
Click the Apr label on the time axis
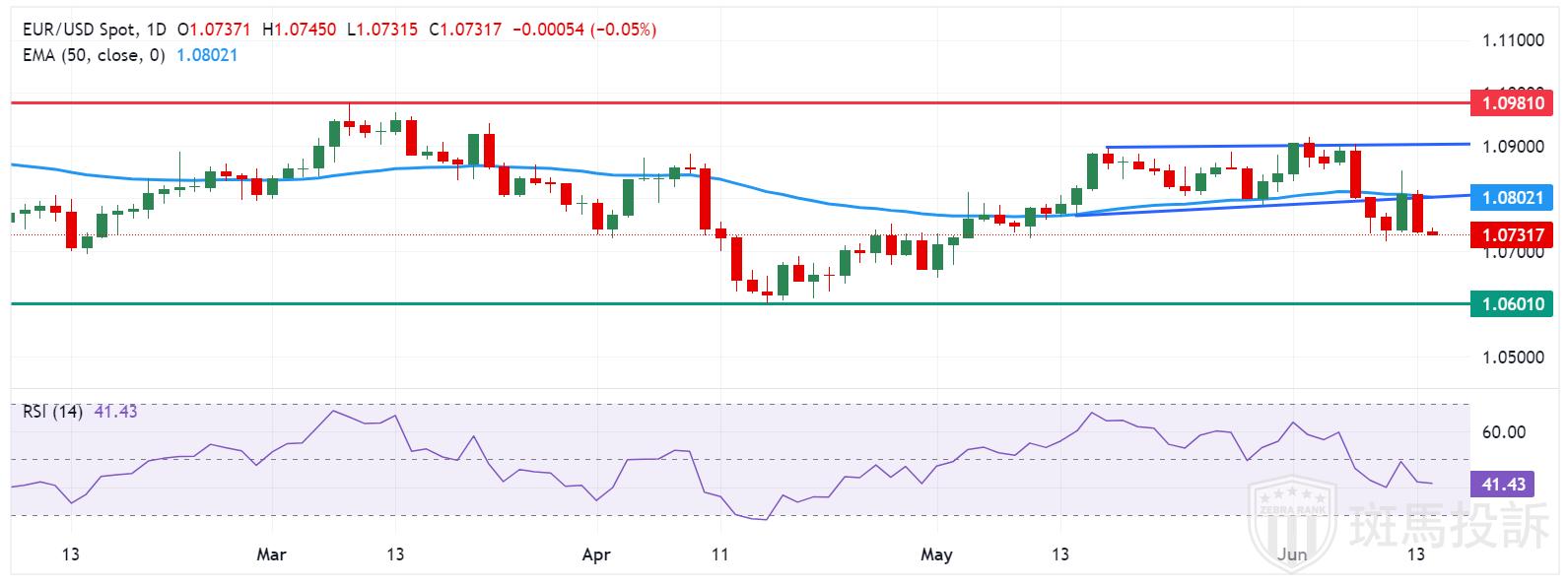596,554
